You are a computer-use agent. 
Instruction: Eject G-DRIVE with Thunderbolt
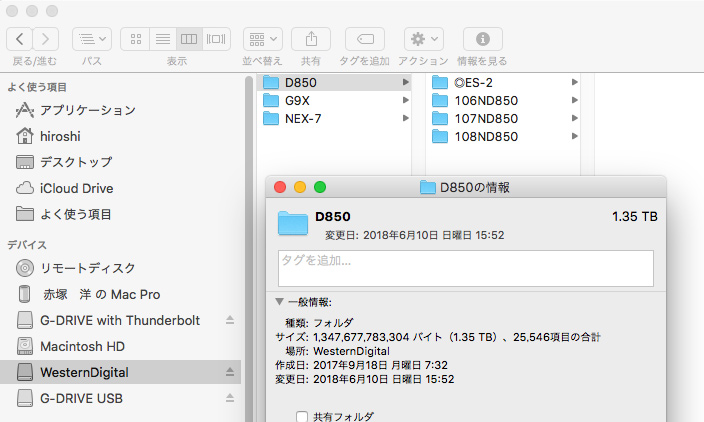[x=230, y=320]
